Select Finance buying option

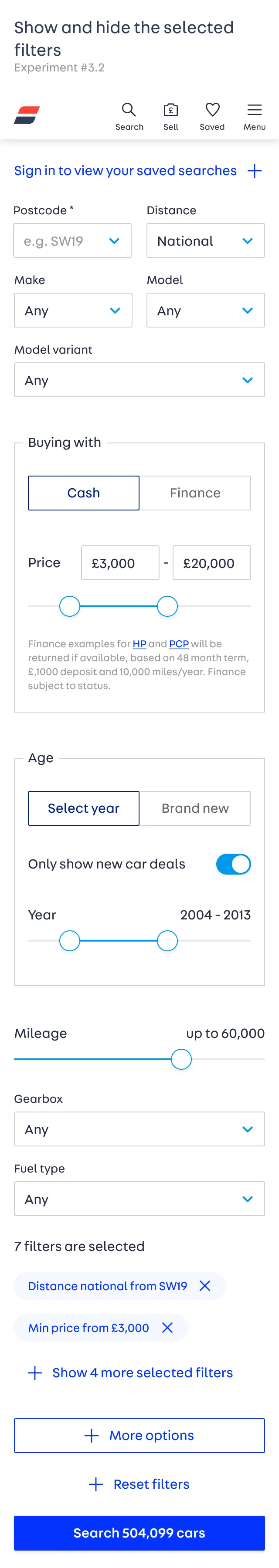pyautogui.click(x=195, y=493)
